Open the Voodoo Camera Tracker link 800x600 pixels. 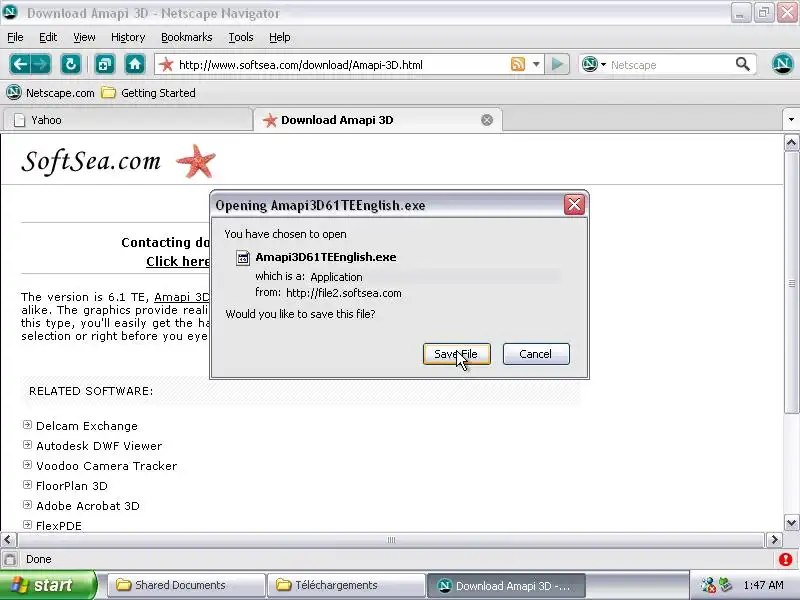point(107,466)
